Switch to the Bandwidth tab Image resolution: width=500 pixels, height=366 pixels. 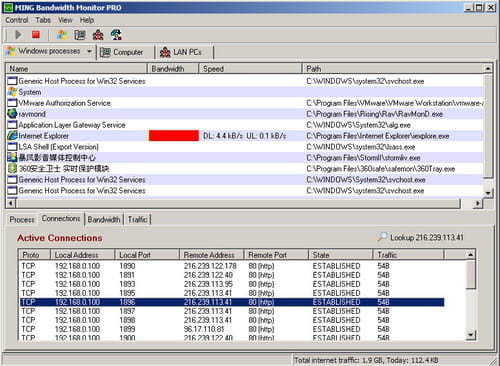(104, 219)
